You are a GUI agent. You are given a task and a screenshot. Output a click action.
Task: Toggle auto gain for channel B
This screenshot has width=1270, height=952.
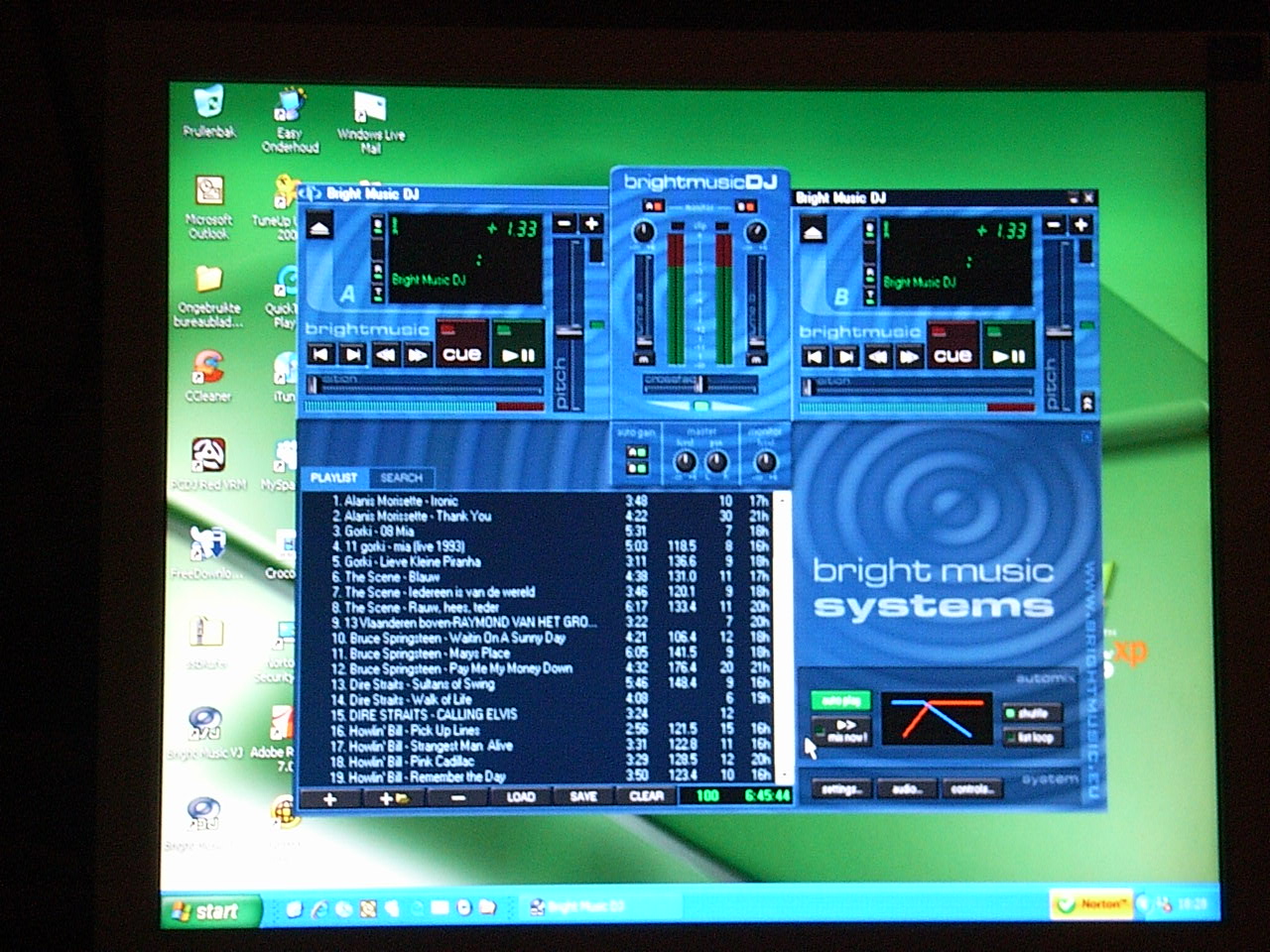636,469
